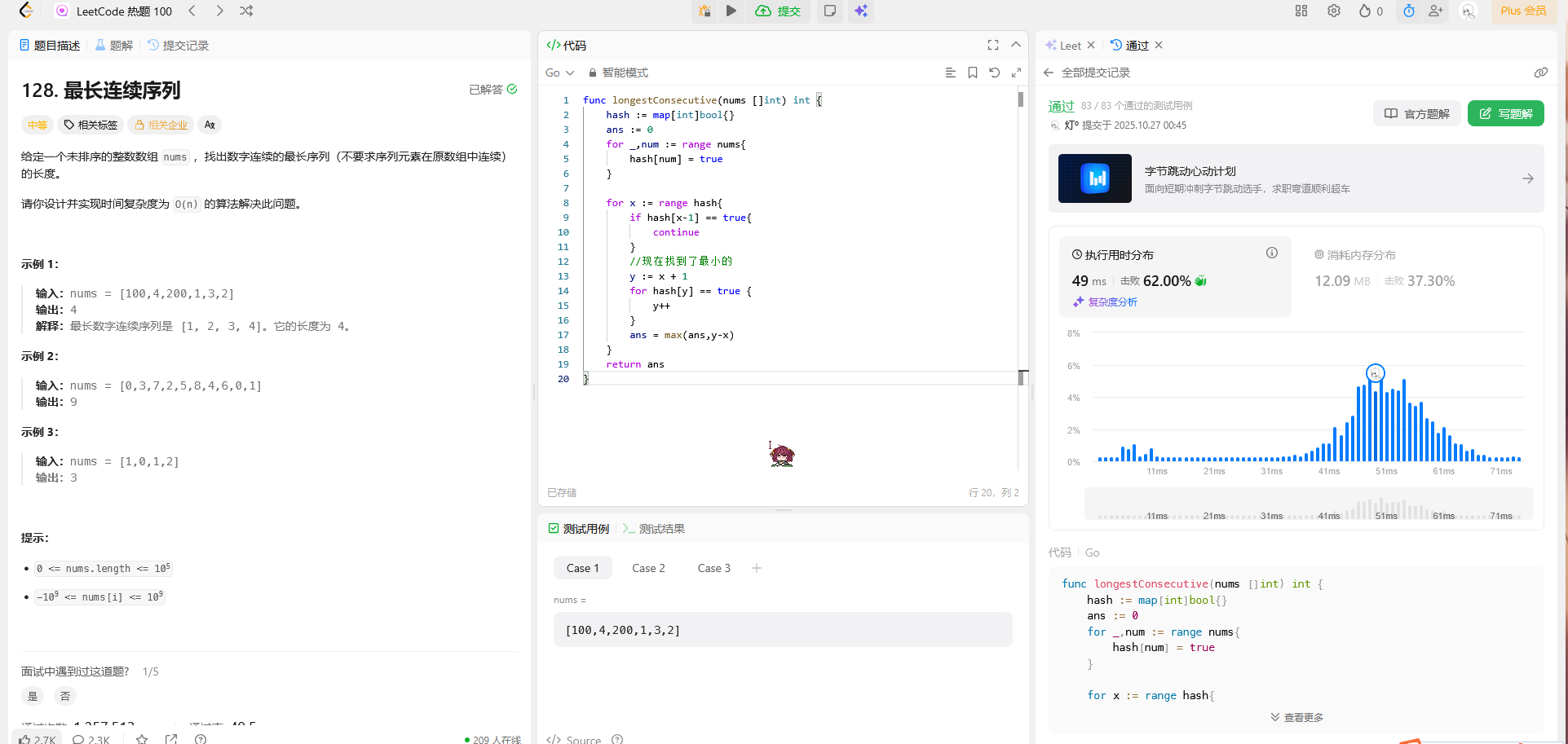Shuffle to a random problem
Viewport: 1568px width, 744px height.
246,11
